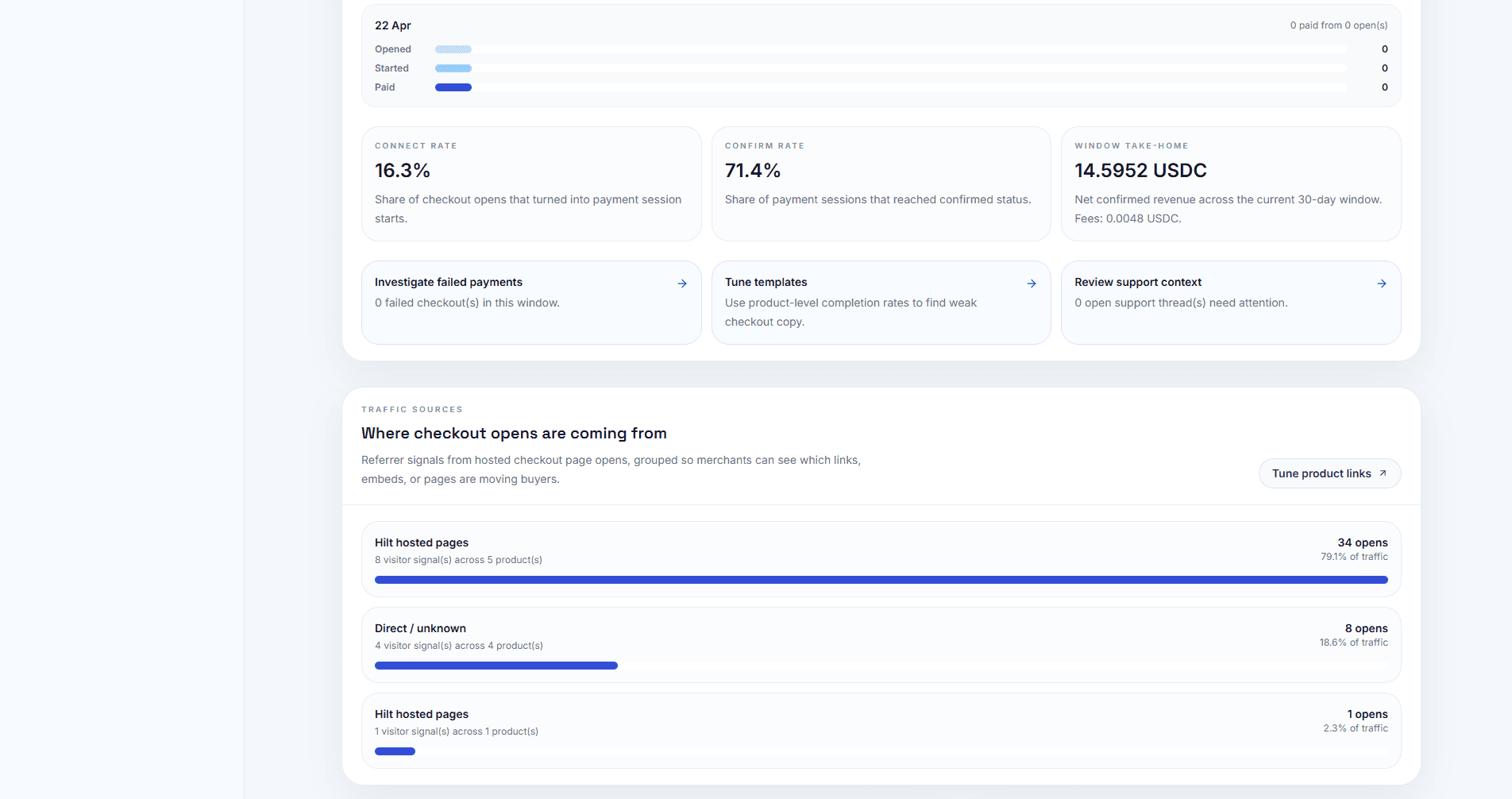Click the Paid progress bar for 22 Apr
Image resolution: width=1512 pixels, height=799 pixels.
tap(890, 87)
